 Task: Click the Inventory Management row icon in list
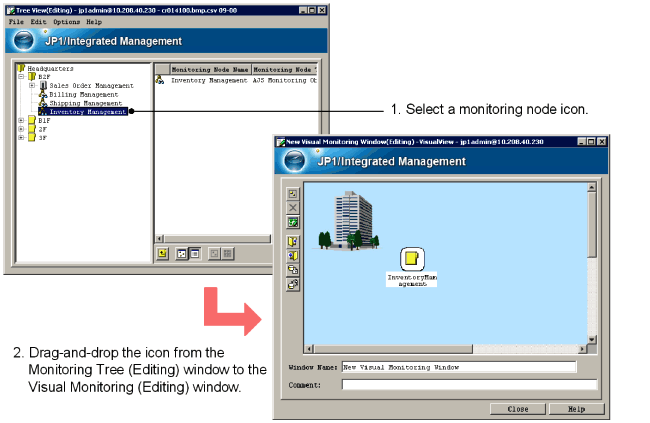(160, 80)
